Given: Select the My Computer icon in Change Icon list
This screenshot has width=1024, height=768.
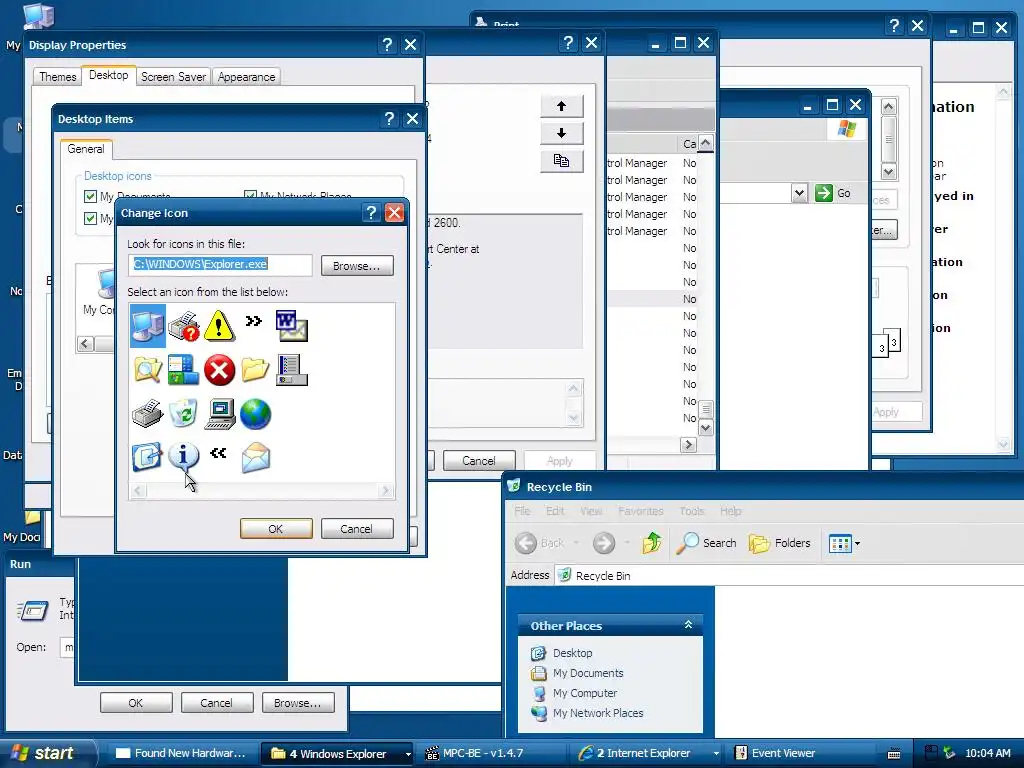Looking at the screenshot, I should click(148, 326).
